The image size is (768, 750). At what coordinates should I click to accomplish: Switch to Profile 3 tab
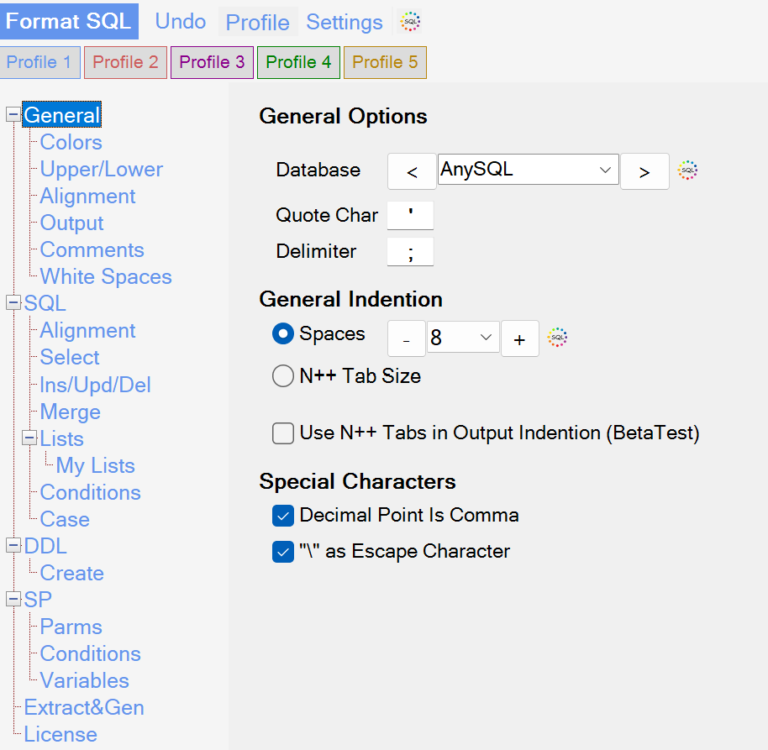(212, 62)
